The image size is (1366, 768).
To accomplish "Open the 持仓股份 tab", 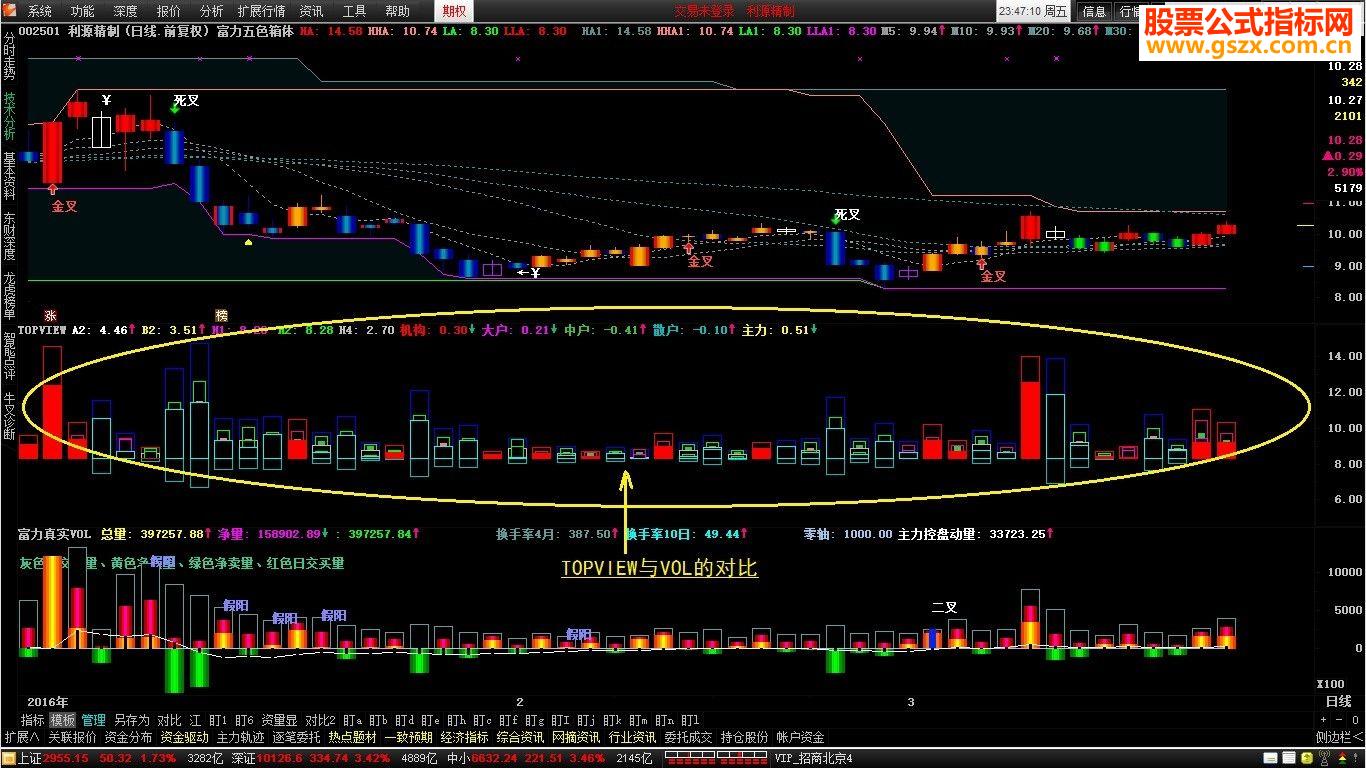I will click(744, 737).
